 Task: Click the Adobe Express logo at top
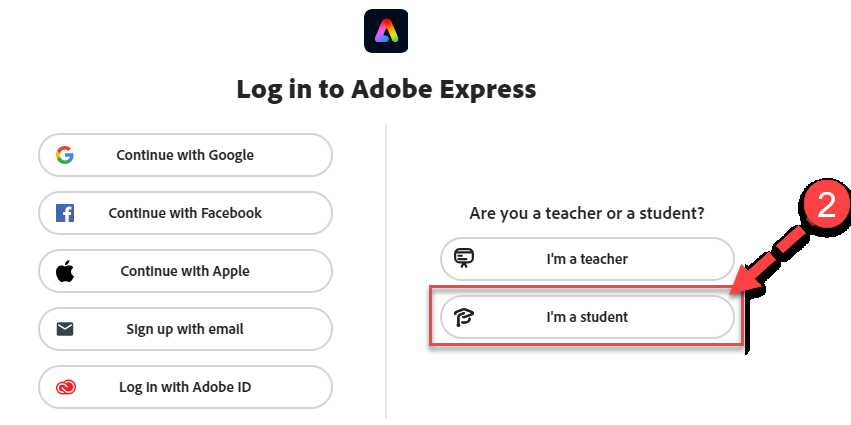coord(386,31)
